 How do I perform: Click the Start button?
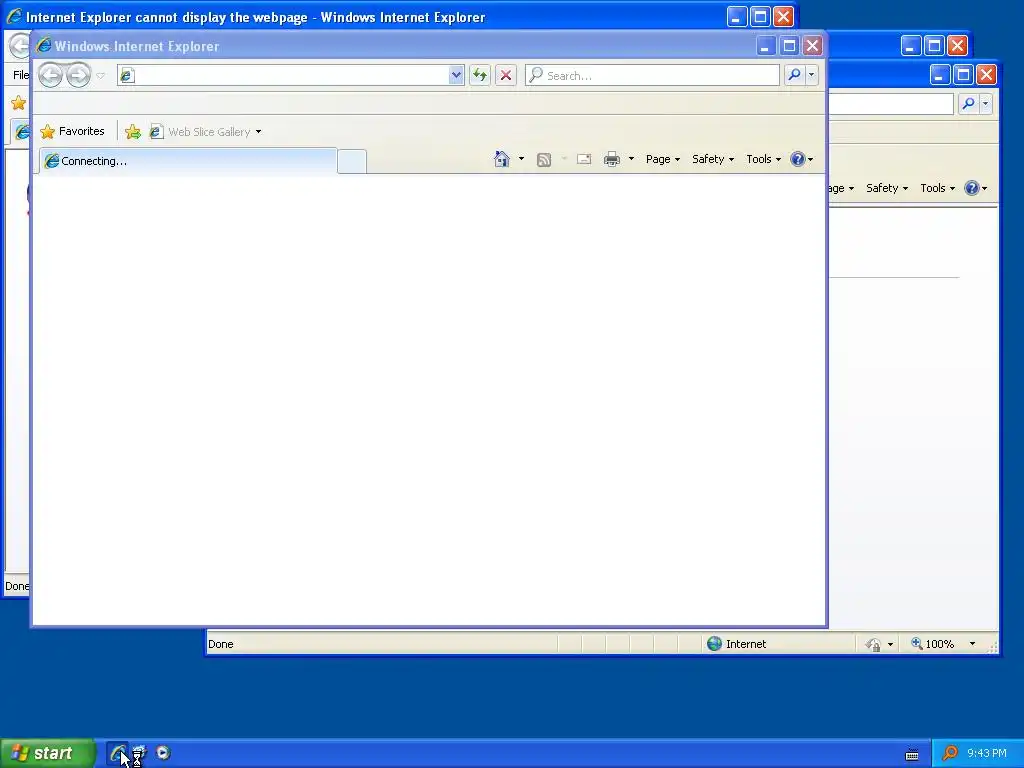click(47, 753)
